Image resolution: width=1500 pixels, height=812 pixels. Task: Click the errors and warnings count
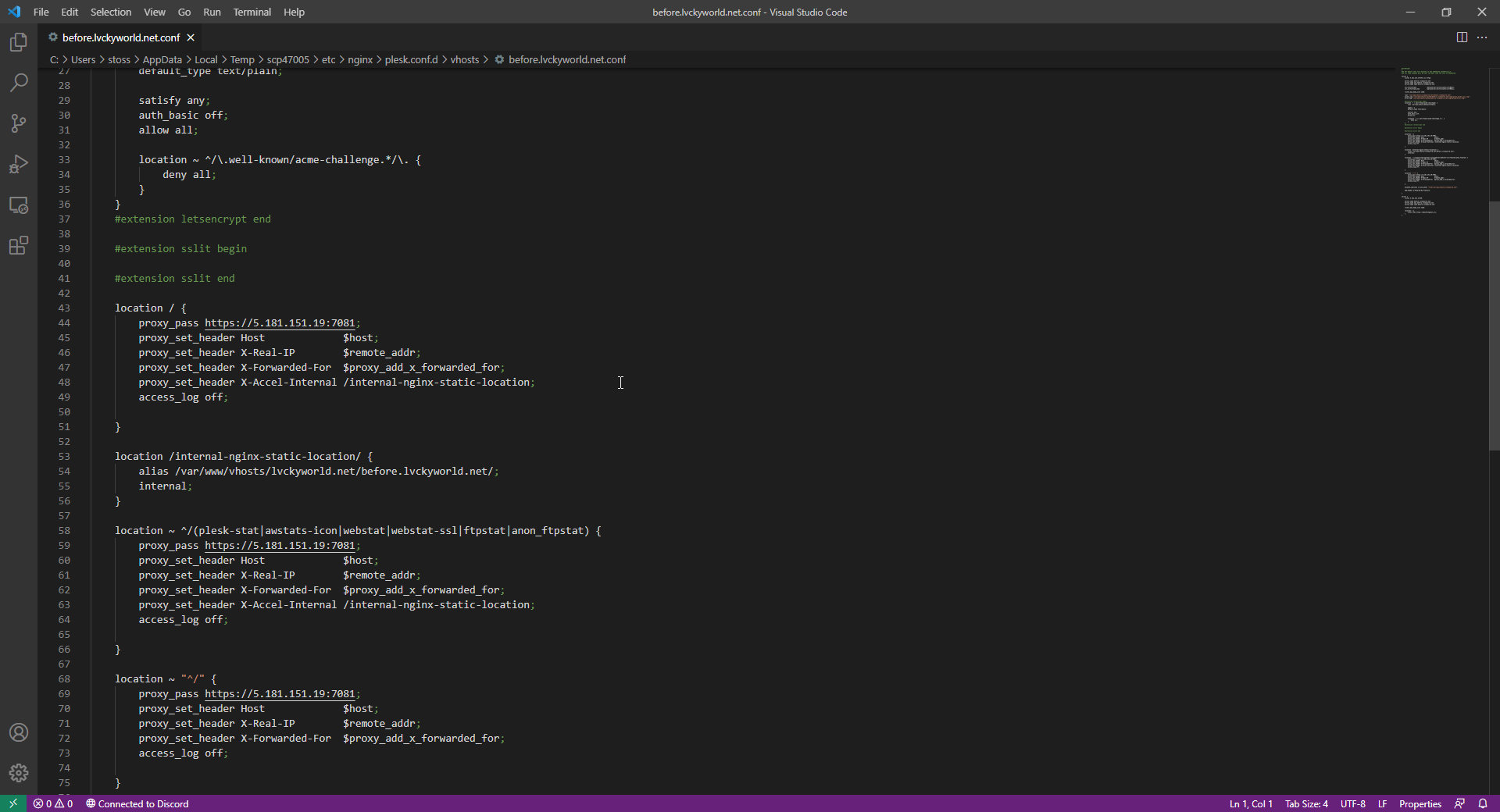click(53, 803)
